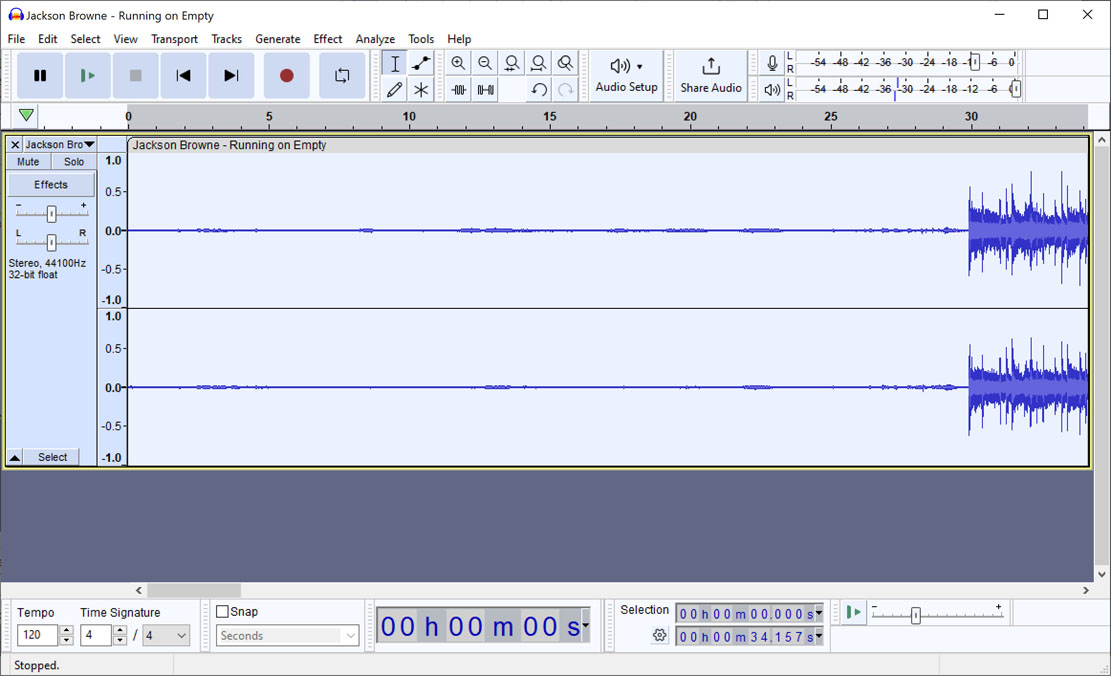
Task: Select the Selection (I-beam) tool
Action: tap(395, 63)
